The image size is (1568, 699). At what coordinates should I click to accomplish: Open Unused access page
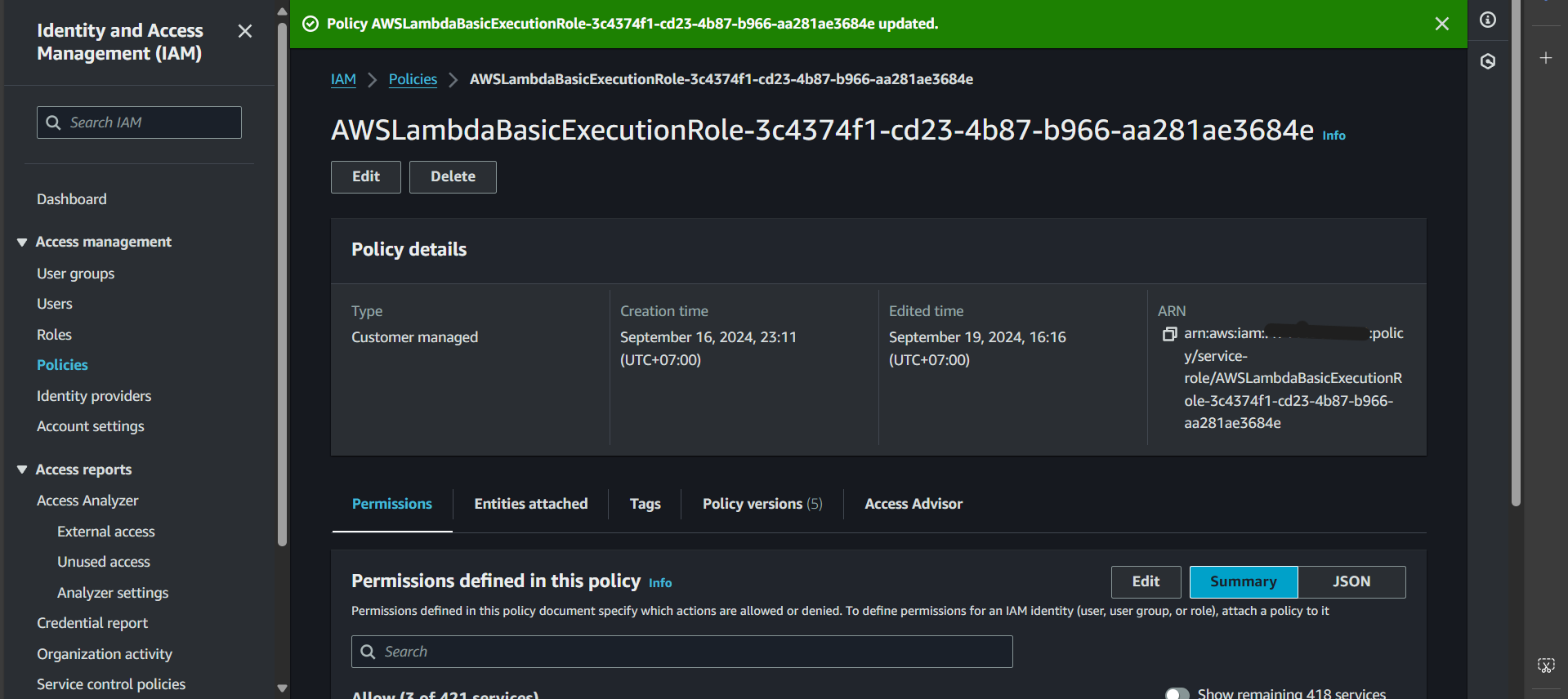pyautogui.click(x=104, y=562)
